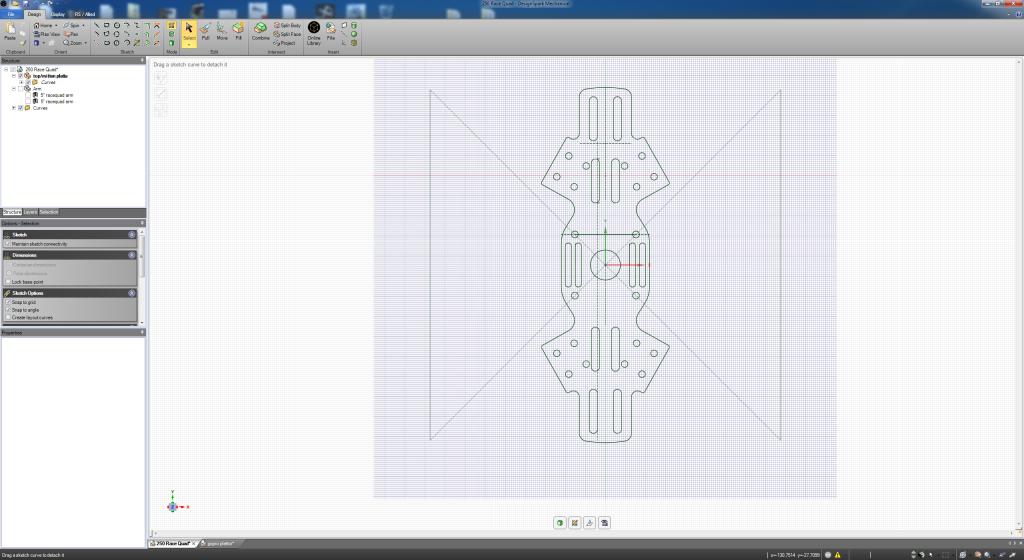1024x560 pixels.
Task: Open the File menu button
Action: tap(11, 14)
